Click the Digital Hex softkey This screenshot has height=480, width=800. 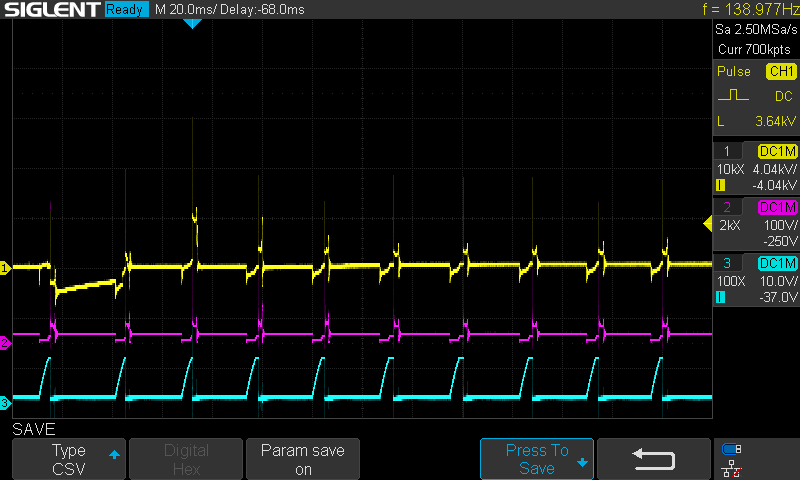pyautogui.click(x=186, y=460)
